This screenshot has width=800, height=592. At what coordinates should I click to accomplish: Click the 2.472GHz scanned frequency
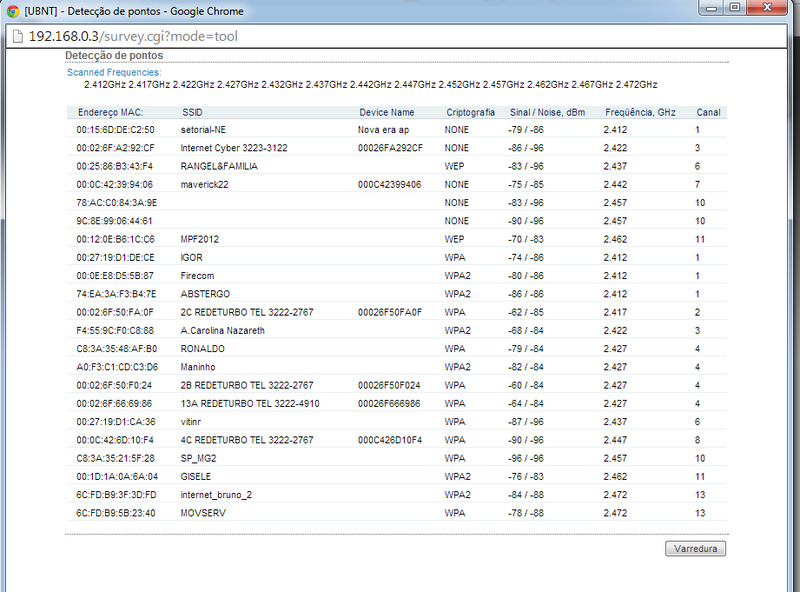pos(636,85)
